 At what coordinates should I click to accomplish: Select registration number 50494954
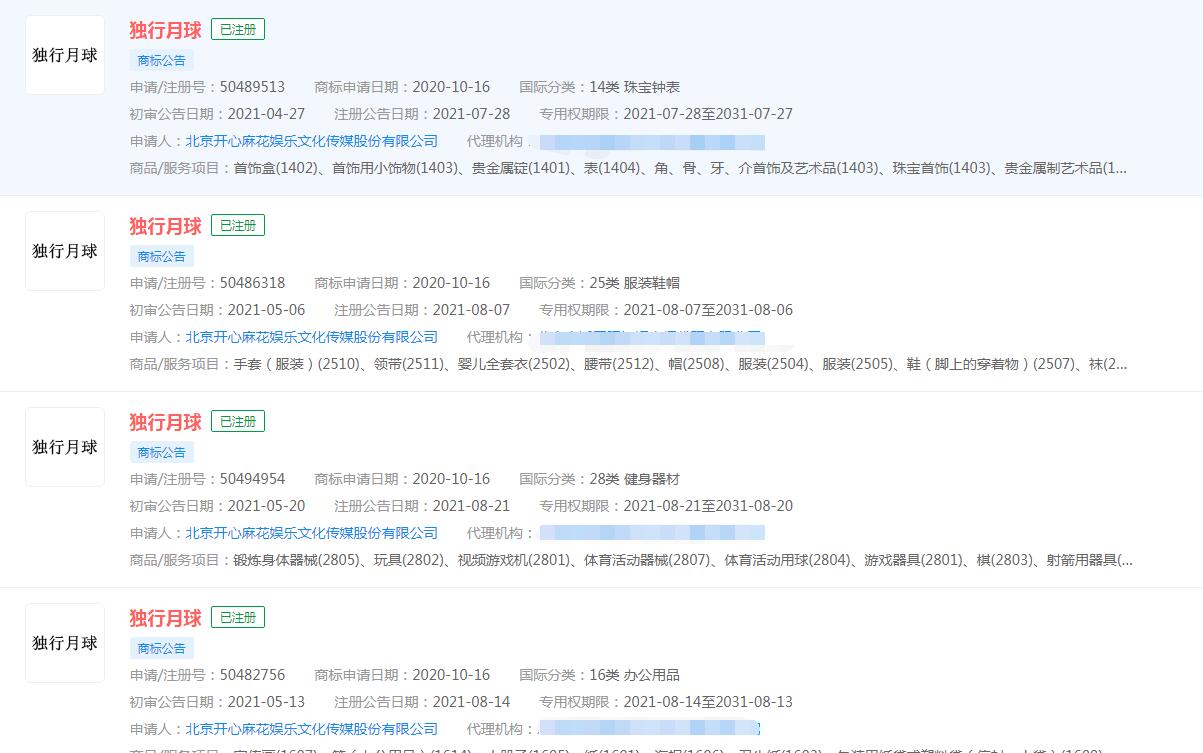point(252,479)
